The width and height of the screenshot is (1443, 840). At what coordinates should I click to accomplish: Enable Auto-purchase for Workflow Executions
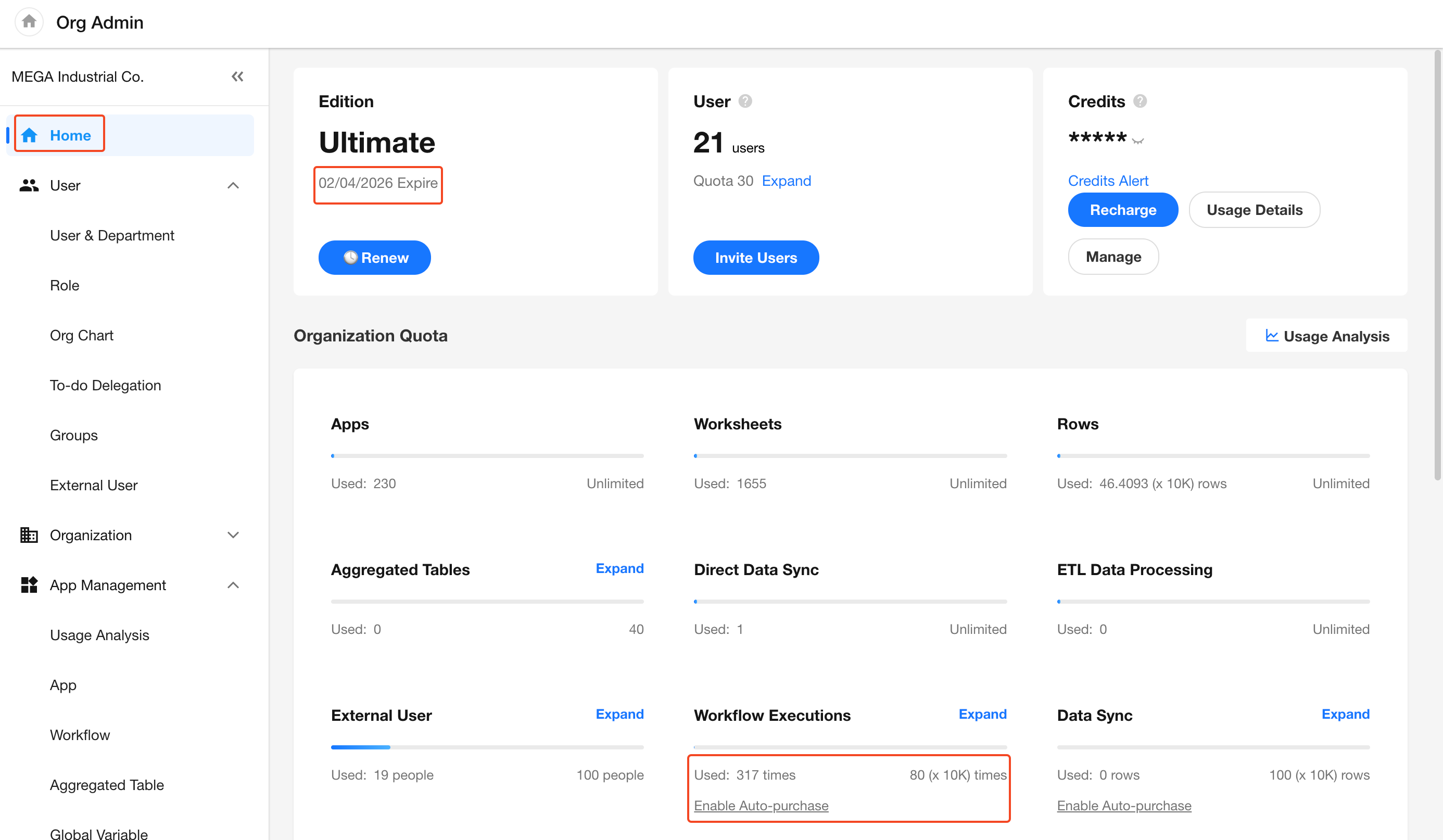click(761, 805)
